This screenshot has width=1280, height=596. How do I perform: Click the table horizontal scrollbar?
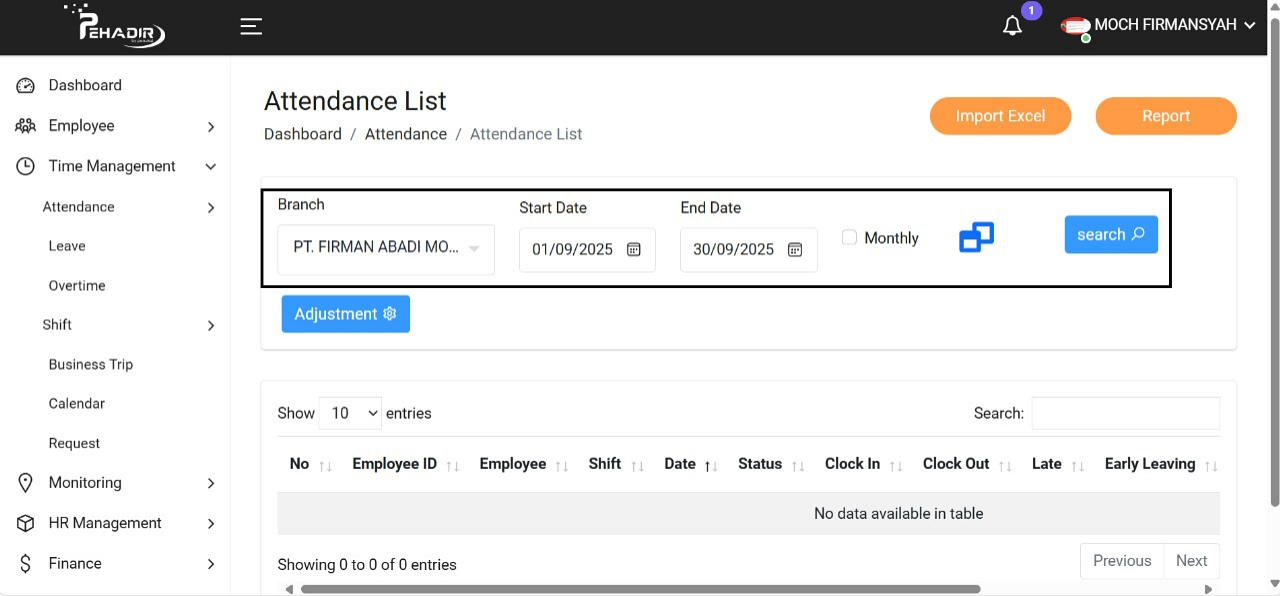tap(640, 589)
